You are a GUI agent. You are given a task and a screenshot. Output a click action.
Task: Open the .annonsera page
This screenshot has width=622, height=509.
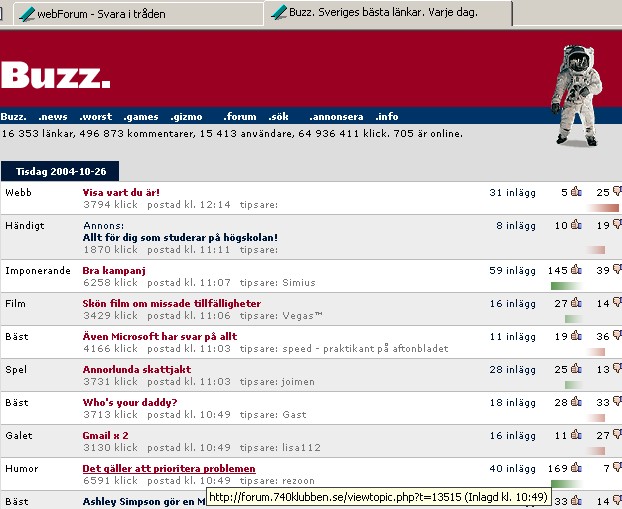click(x=336, y=117)
